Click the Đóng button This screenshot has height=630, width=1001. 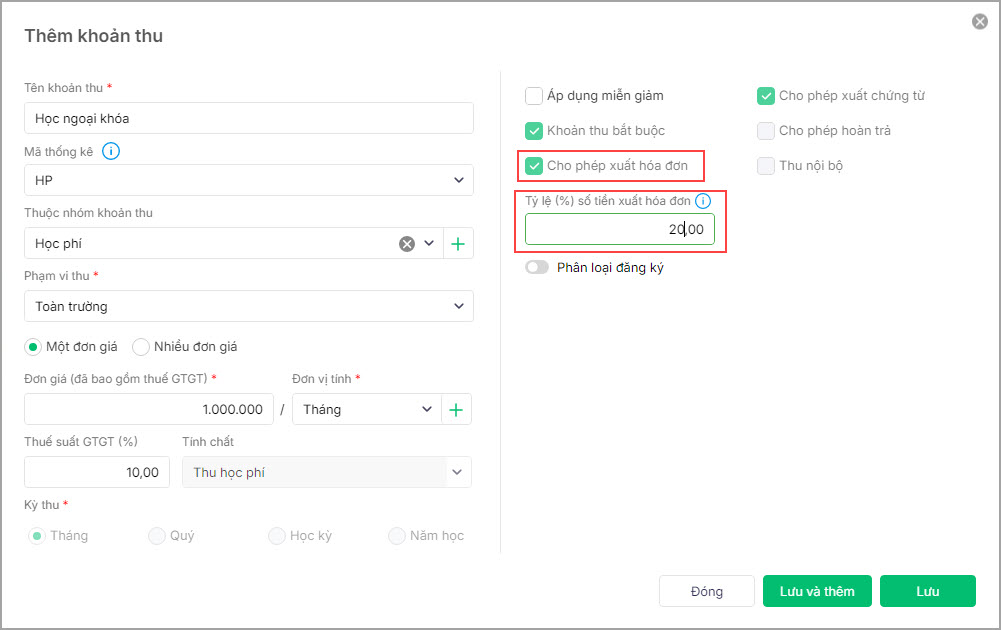pyautogui.click(x=706, y=591)
